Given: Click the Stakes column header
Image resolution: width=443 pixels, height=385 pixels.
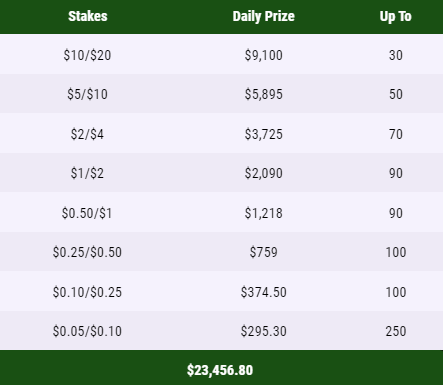Looking at the screenshot, I should (x=88, y=16).
